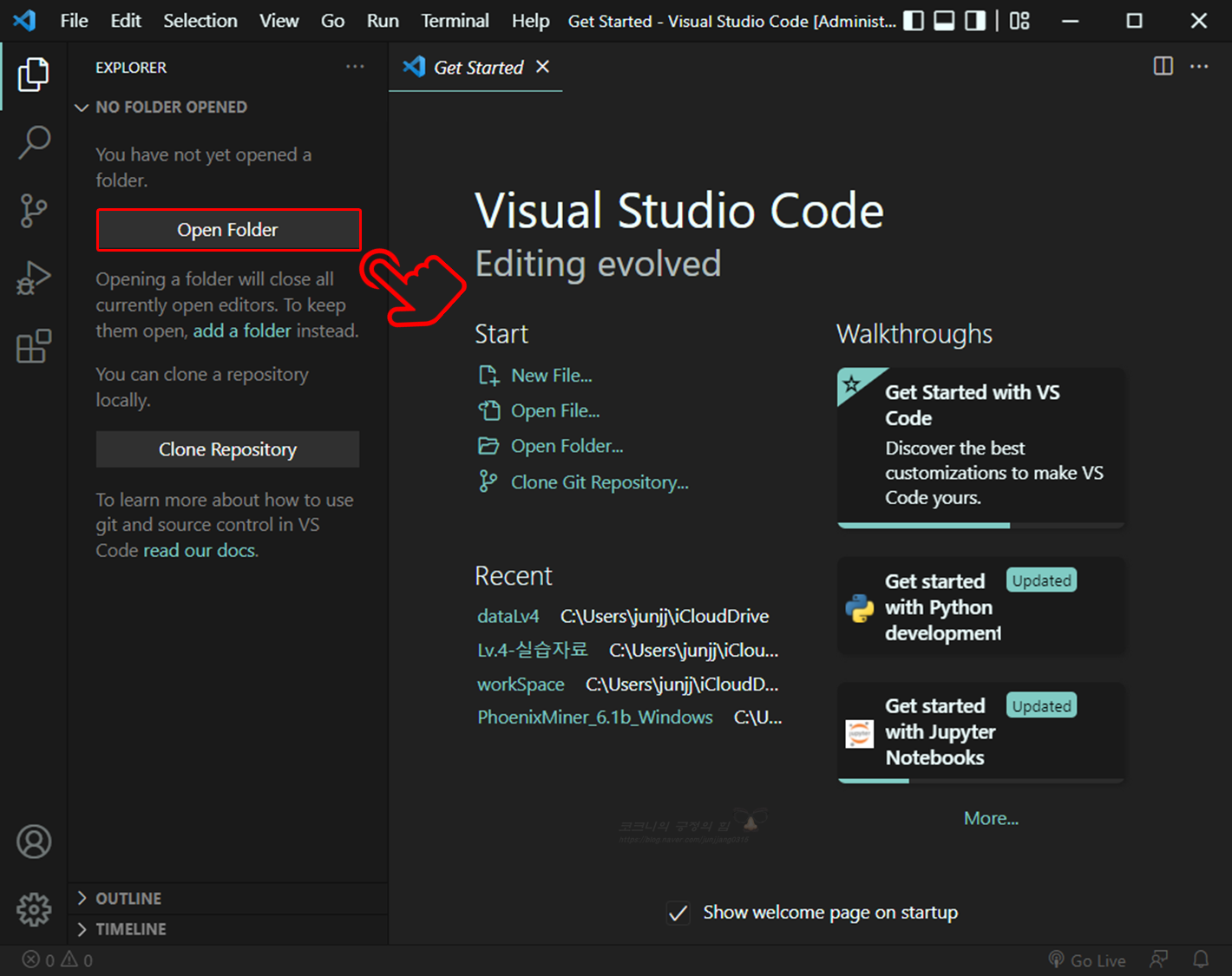The height and width of the screenshot is (976, 1232).
Task: Click the read our docs link
Action: click(200, 550)
